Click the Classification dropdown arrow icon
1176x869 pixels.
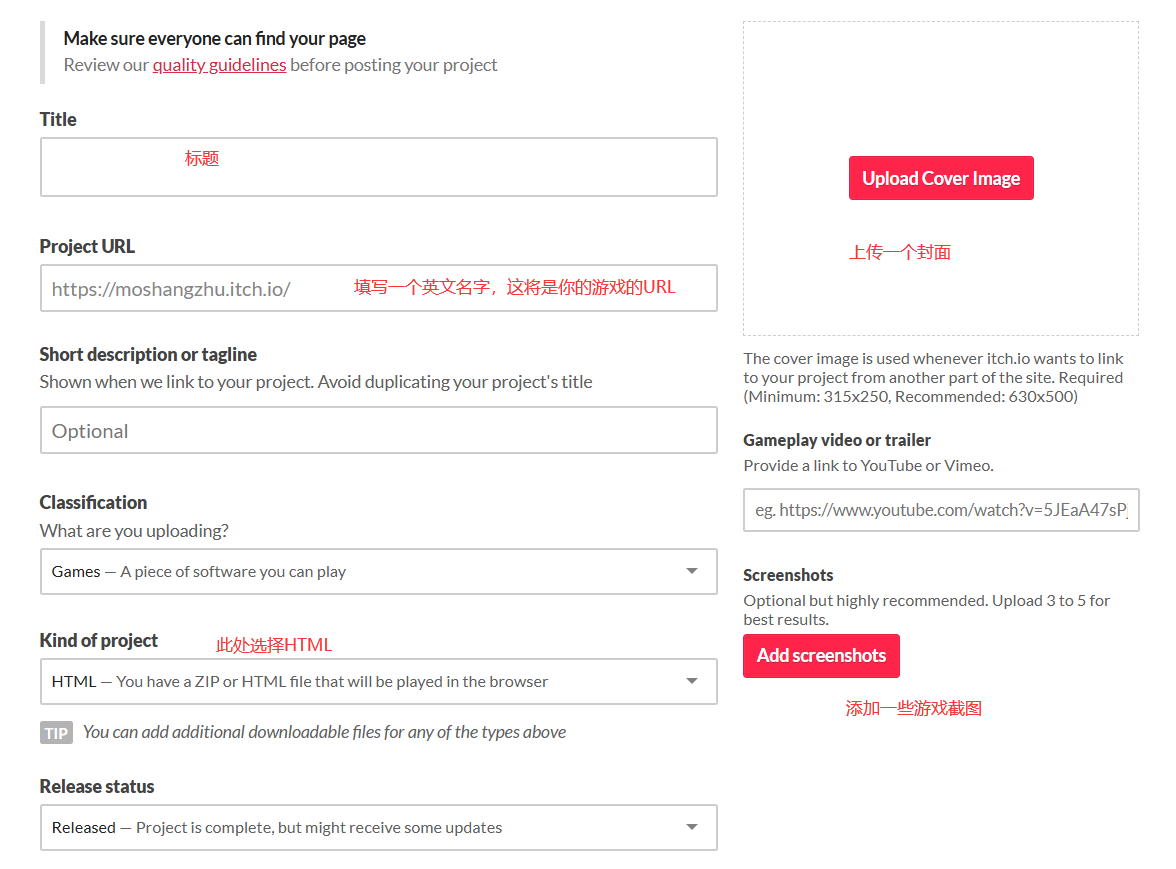(x=691, y=571)
